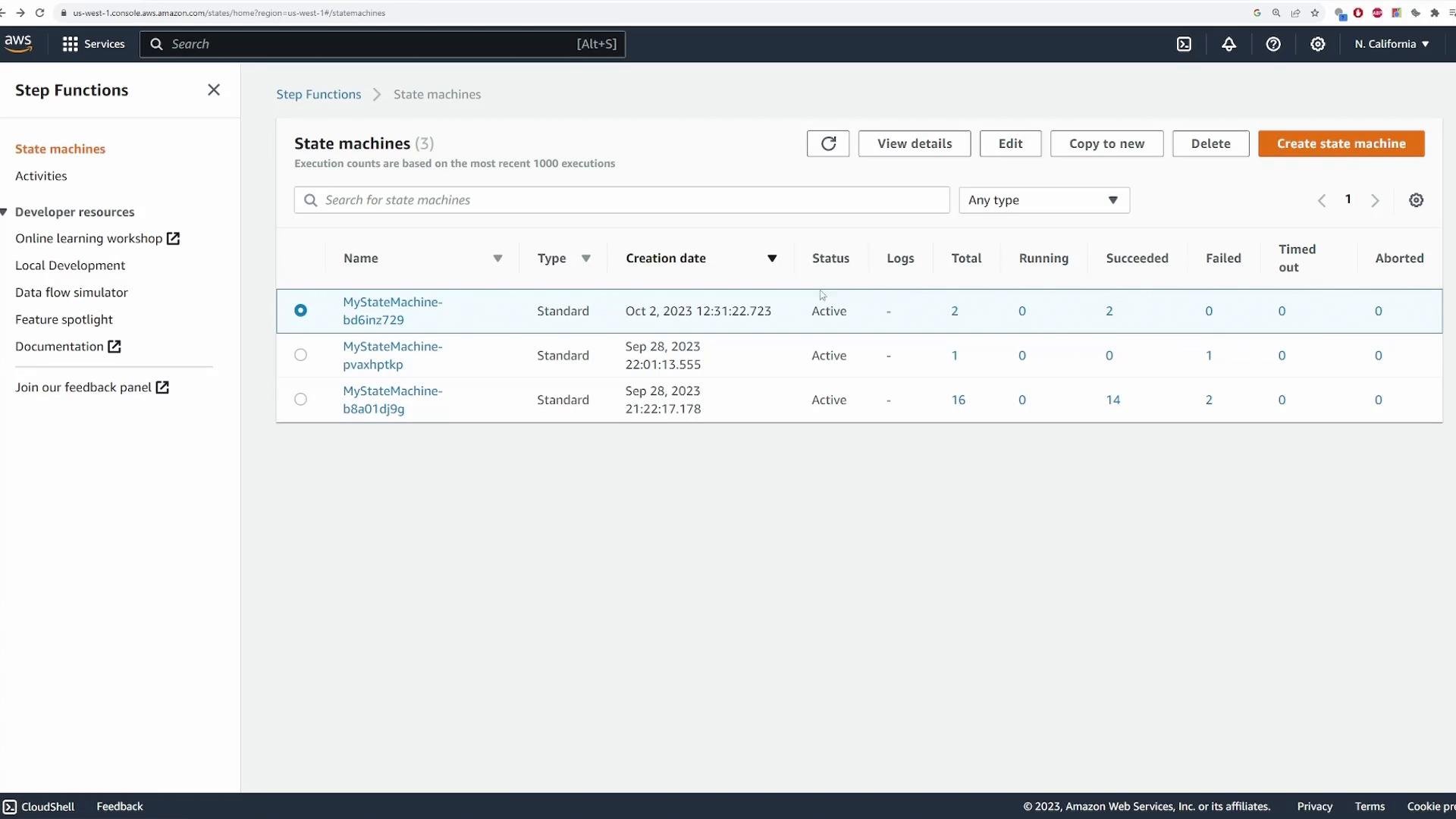Viewport: 1456px width, 819px height.
Task: Sort by Creation date column arrow
Action: pyautogui.click(x=772, y=259)
